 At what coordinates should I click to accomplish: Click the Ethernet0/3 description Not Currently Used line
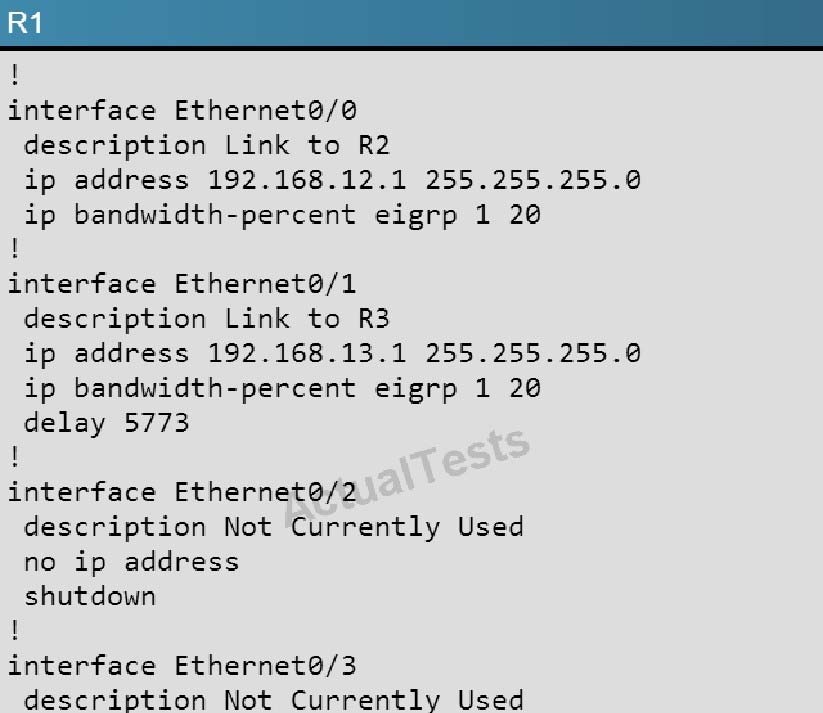(274, 700)
